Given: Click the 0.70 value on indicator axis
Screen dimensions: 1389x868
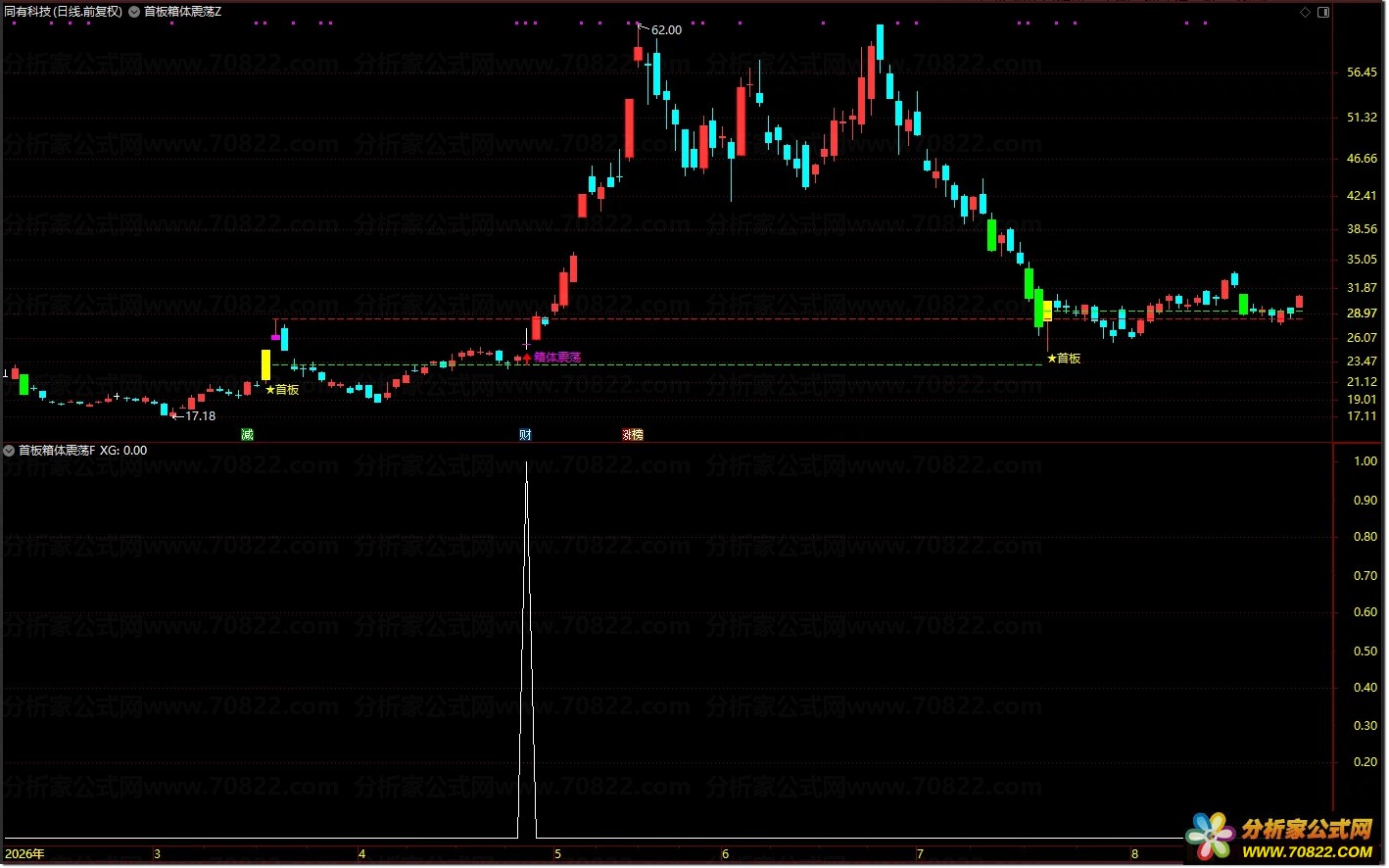Looking at the screenshot, I should [x=1365, y=576].
